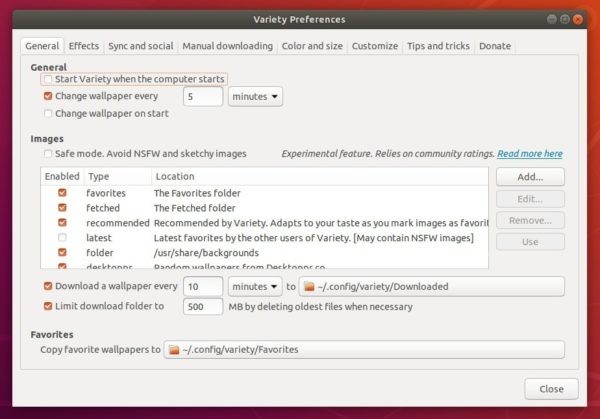Click the limit download folder size field
The width and height of the screenshot is (600, 419).
(x=203, y=306)
